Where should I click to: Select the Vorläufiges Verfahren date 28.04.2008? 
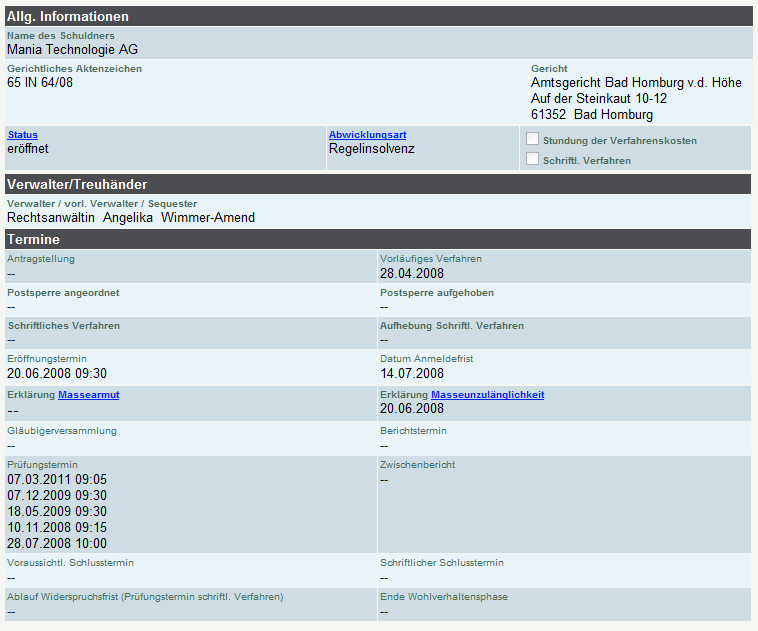pyautogui.click(x=412, y=274)
